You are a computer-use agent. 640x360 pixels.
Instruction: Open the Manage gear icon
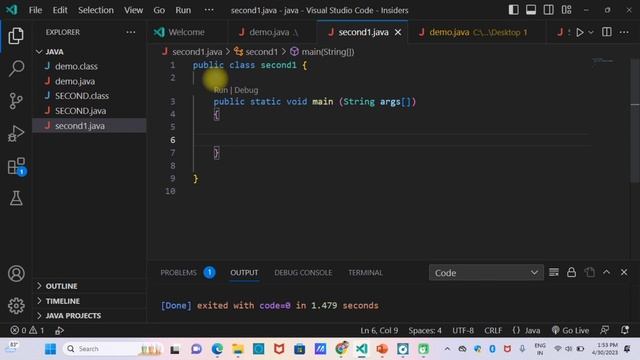[x=16, y=305]
